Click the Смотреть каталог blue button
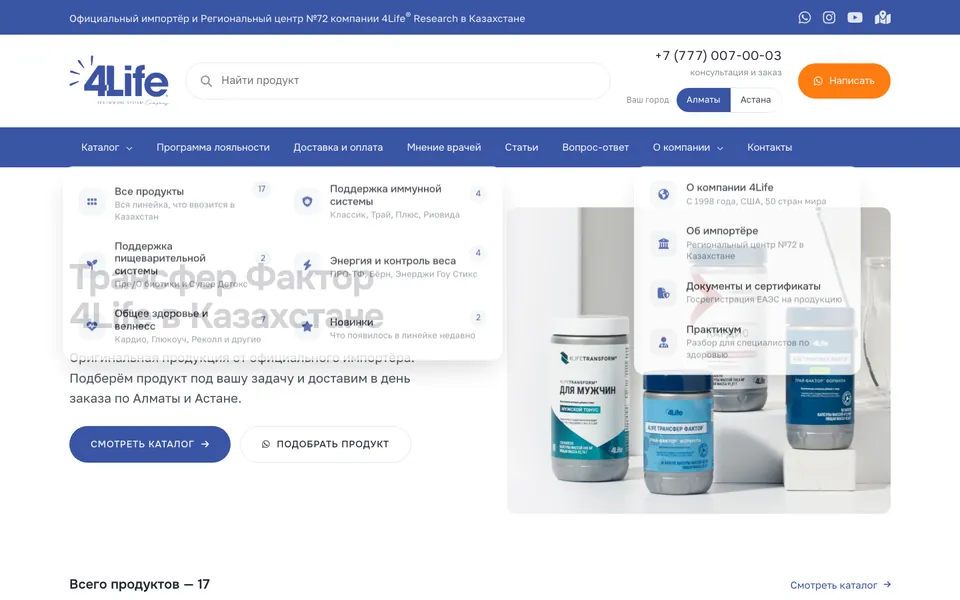Screen dimensions: 960x600 point(149,444)
